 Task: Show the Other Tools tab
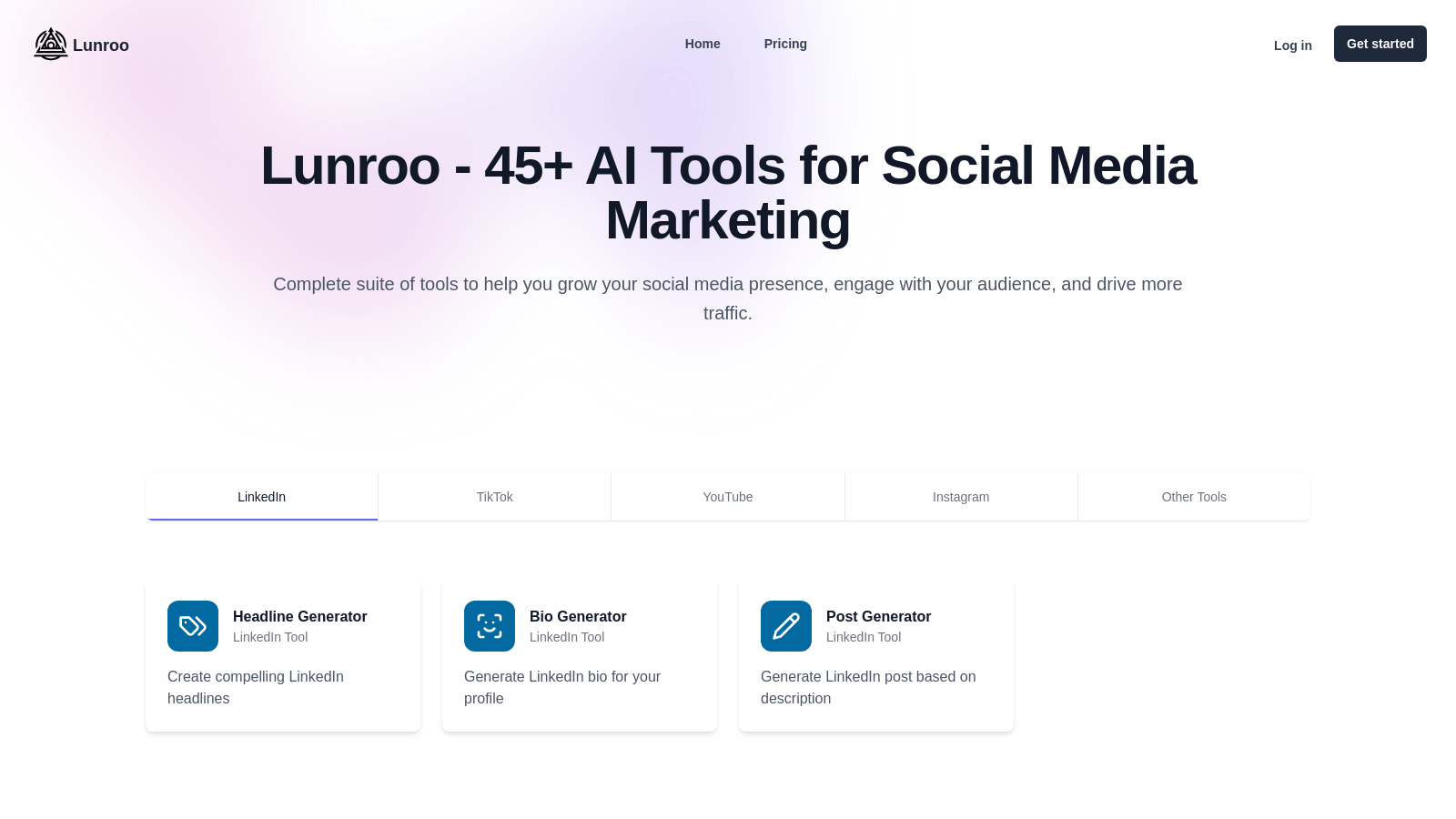(x=1194, y=497)
